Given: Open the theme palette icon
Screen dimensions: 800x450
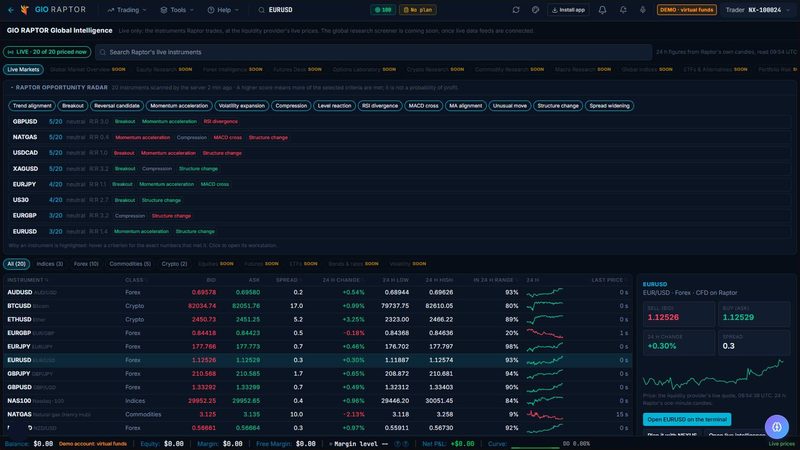Looking at the screenshot, I should coord(535,10).
